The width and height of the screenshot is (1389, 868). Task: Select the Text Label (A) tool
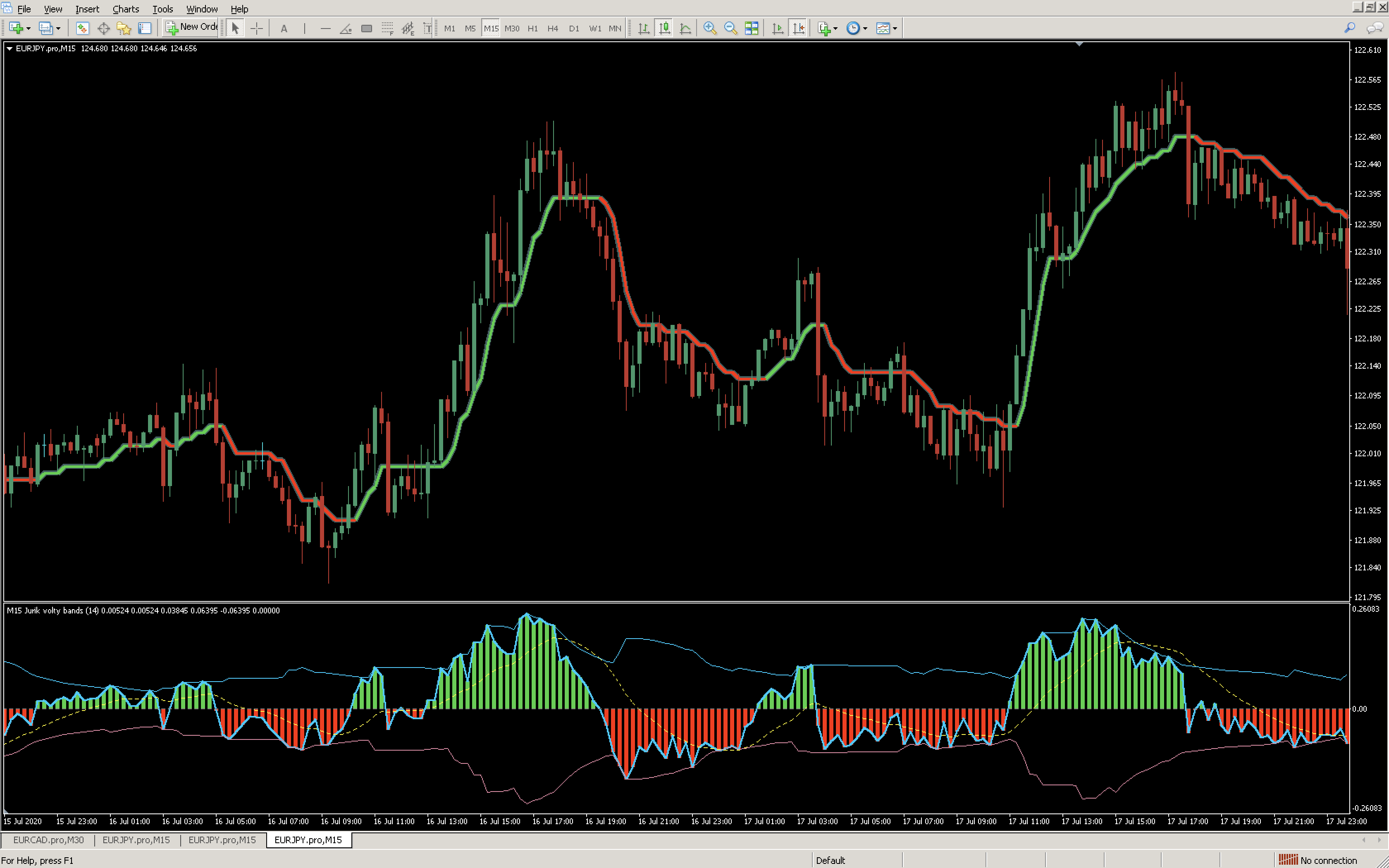click(x=284, y=28)
